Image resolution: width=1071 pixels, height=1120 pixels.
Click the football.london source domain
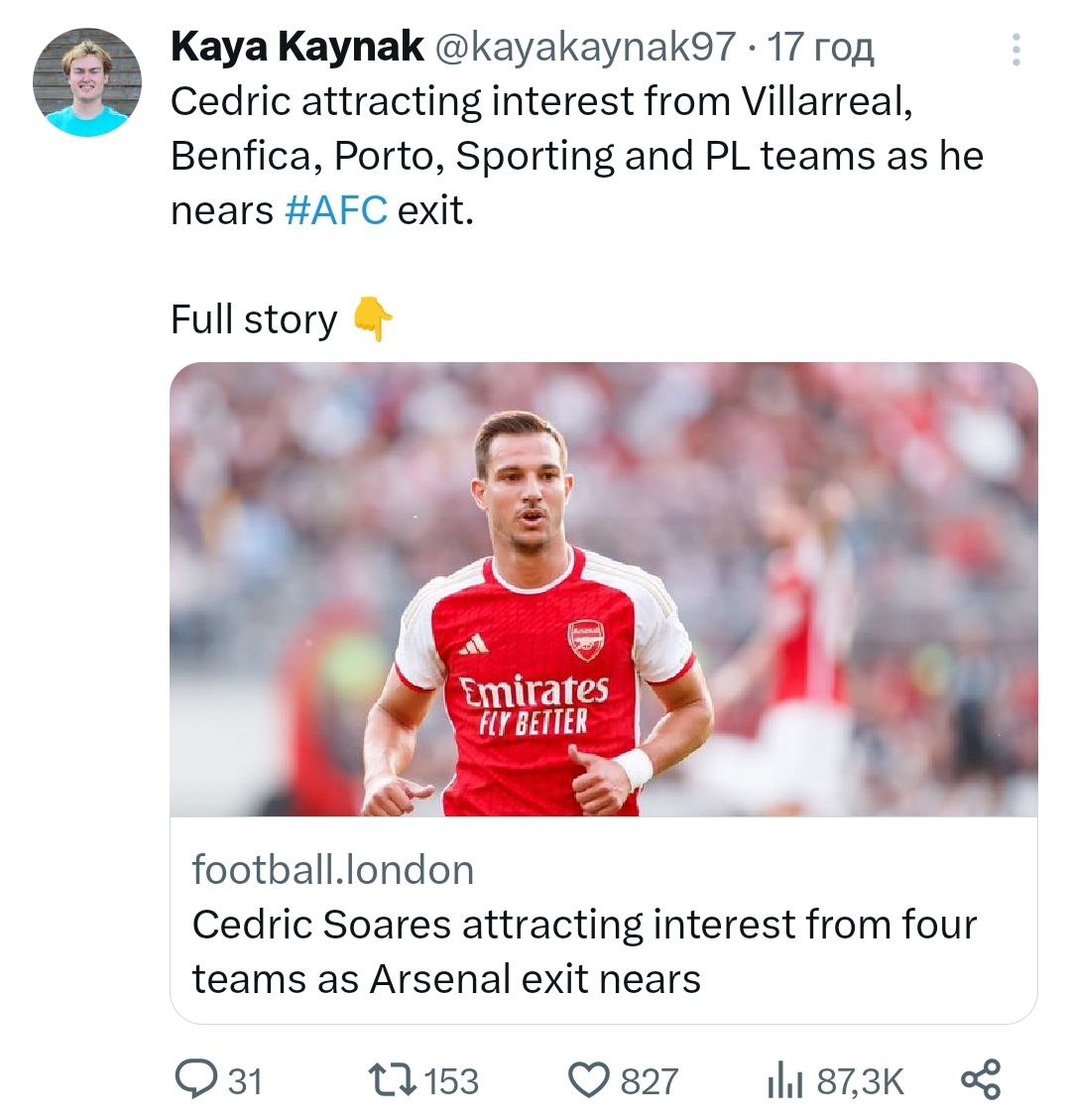coord(332,870)
